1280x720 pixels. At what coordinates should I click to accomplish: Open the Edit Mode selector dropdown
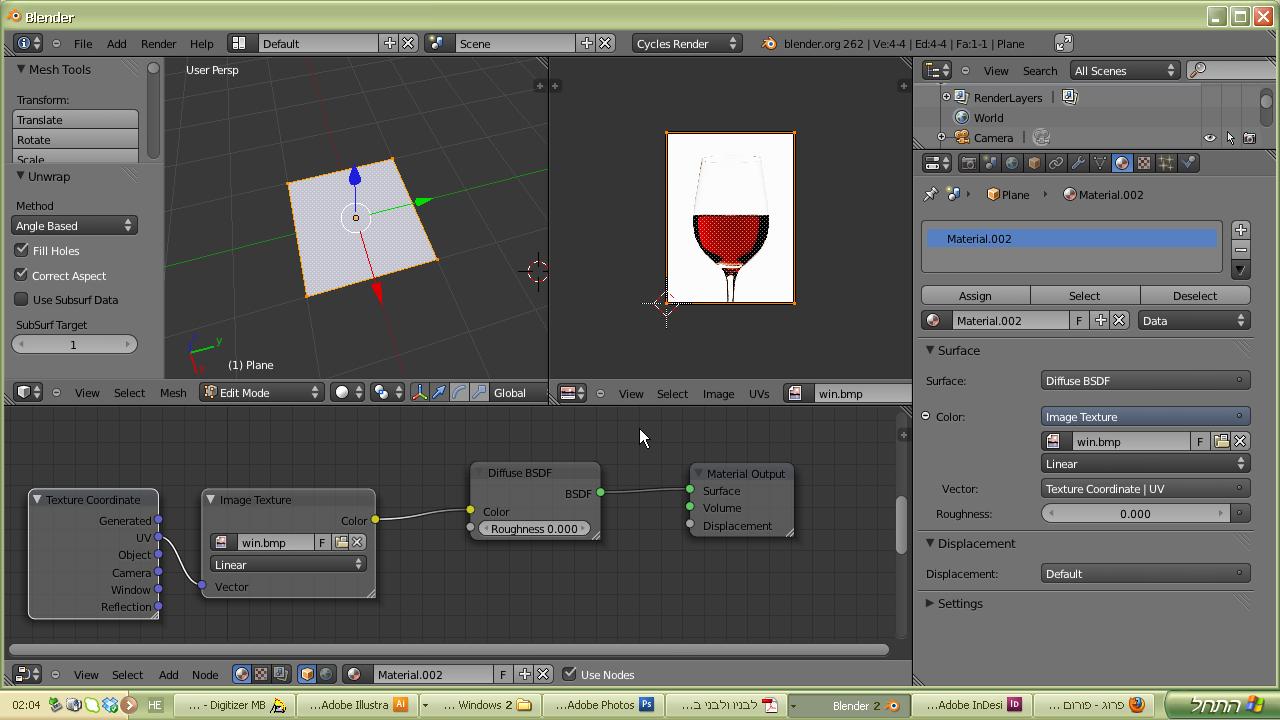point(262,393)
